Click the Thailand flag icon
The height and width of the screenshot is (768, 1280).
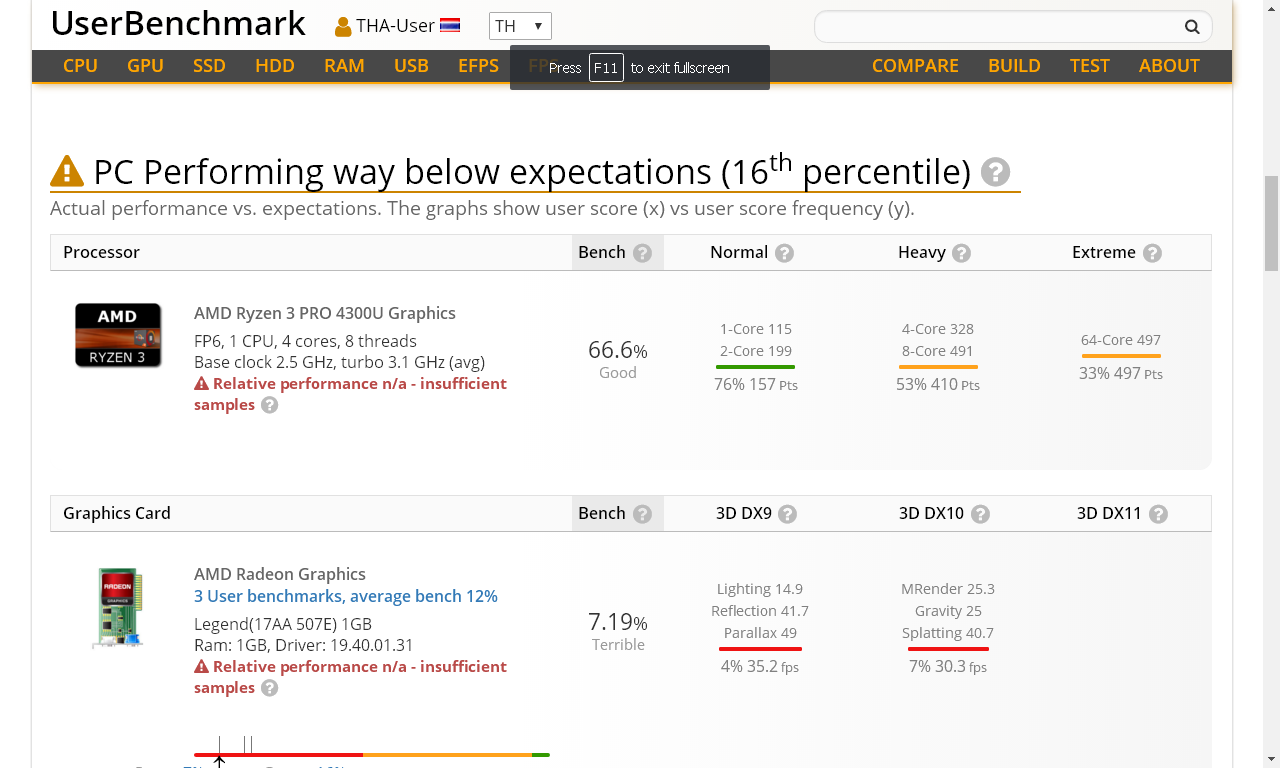pos(450,26)
